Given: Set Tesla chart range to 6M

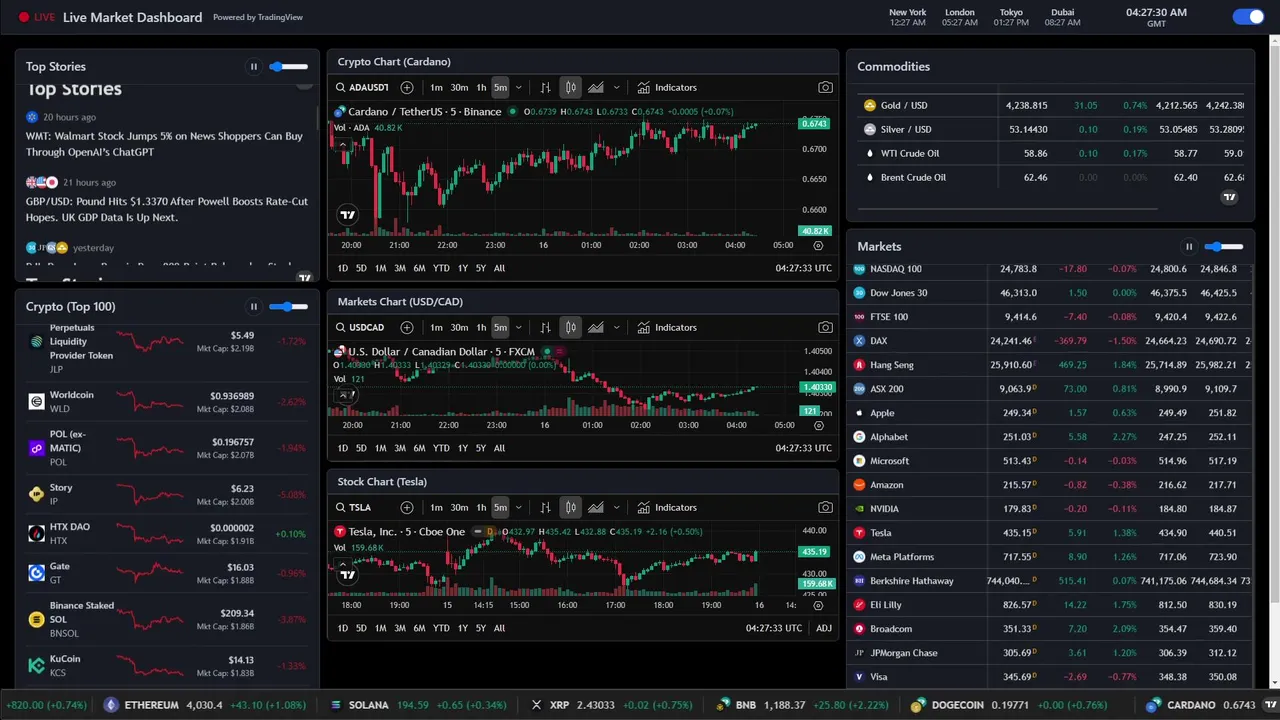Looking at the screenshot, I should (419, 628).
